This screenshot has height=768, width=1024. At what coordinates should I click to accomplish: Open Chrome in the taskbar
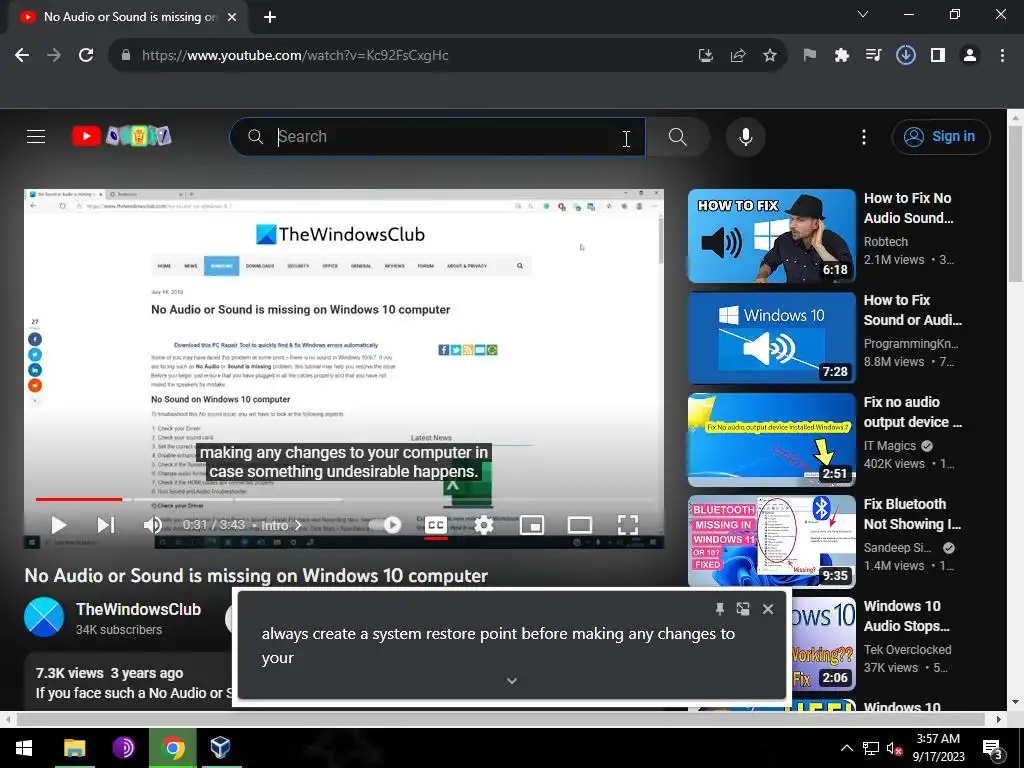173,748
